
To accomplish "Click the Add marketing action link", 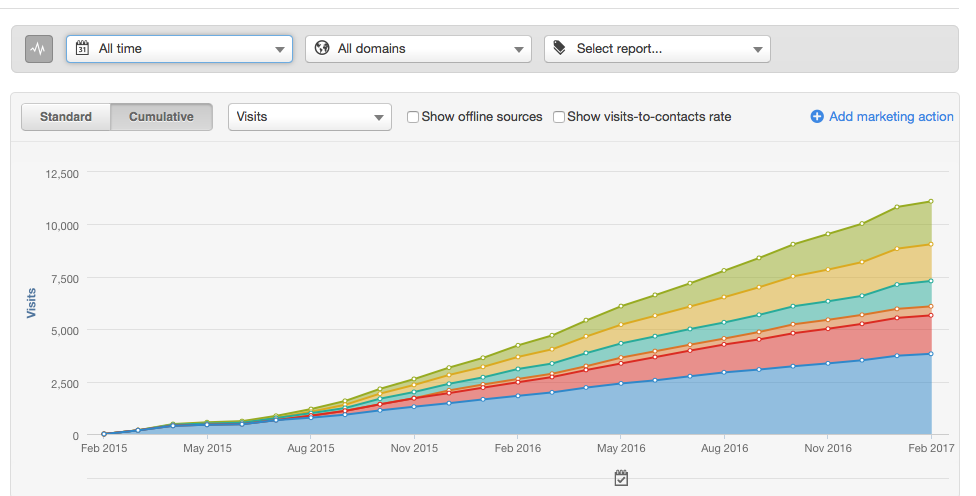I will click(x=890, y=117).
